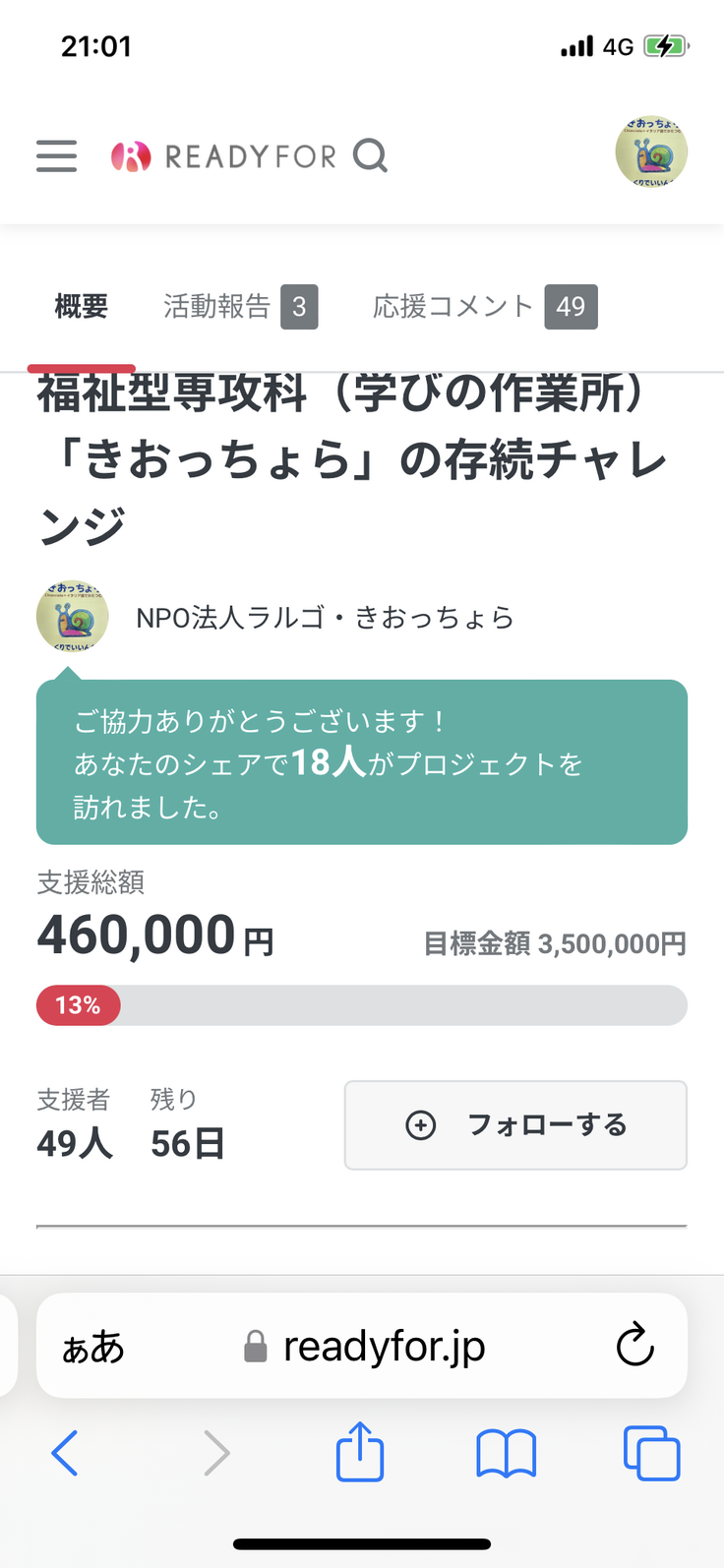This screenshot has width=724, height=1568.
Task: Open the snail profile avatar at top right
Action: (x=651, y=152)
